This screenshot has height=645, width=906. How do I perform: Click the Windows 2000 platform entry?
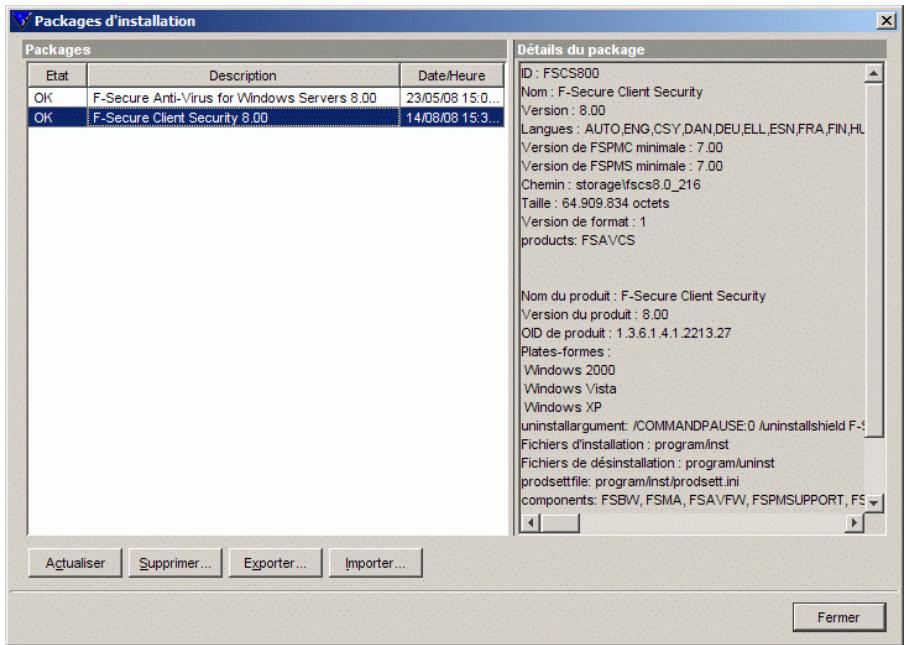[569, 370]
